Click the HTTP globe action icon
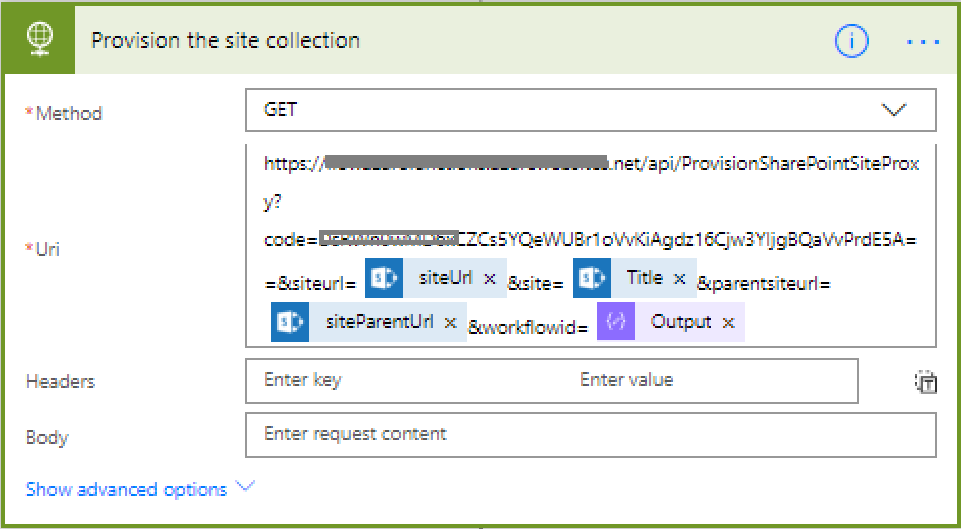The height and width of the screenshot is (529, 961). tap(39, 40)
